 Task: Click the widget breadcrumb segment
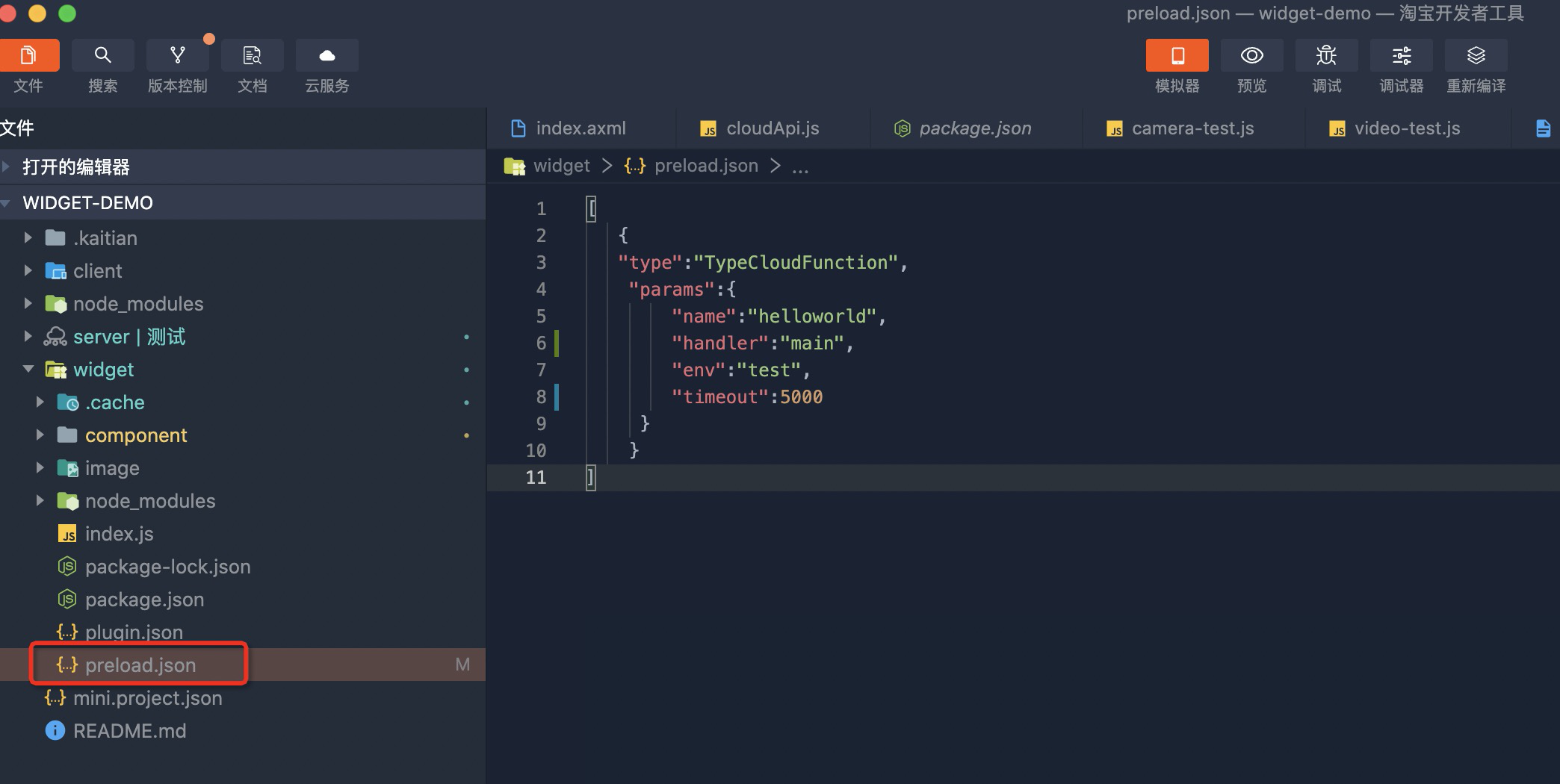pyautogui.click(x=561, y=166)
